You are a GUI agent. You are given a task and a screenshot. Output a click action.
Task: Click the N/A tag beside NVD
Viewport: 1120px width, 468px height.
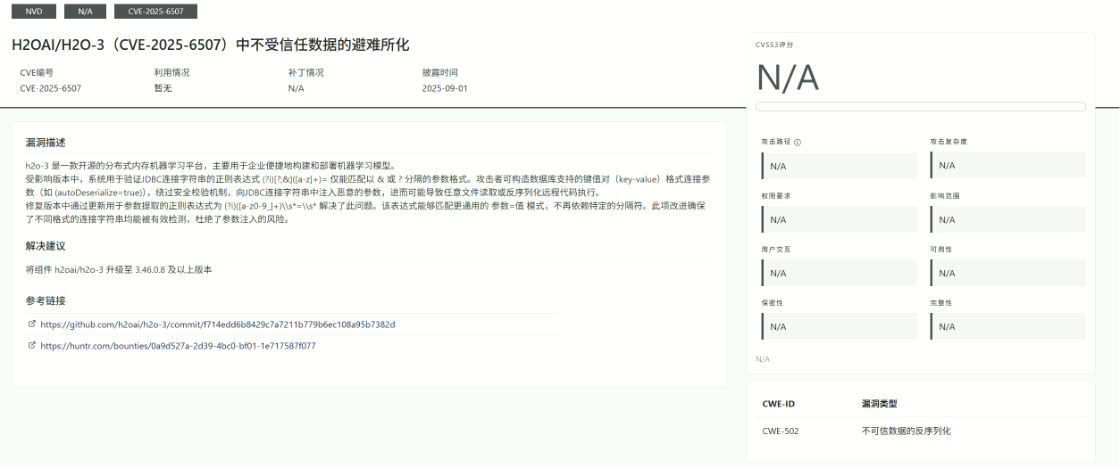tap(85, 11)
